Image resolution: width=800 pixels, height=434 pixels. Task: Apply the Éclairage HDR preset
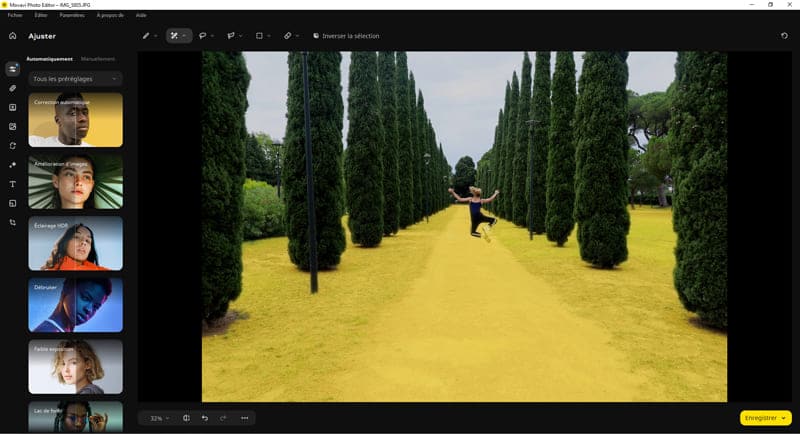[x=76, y=243]
